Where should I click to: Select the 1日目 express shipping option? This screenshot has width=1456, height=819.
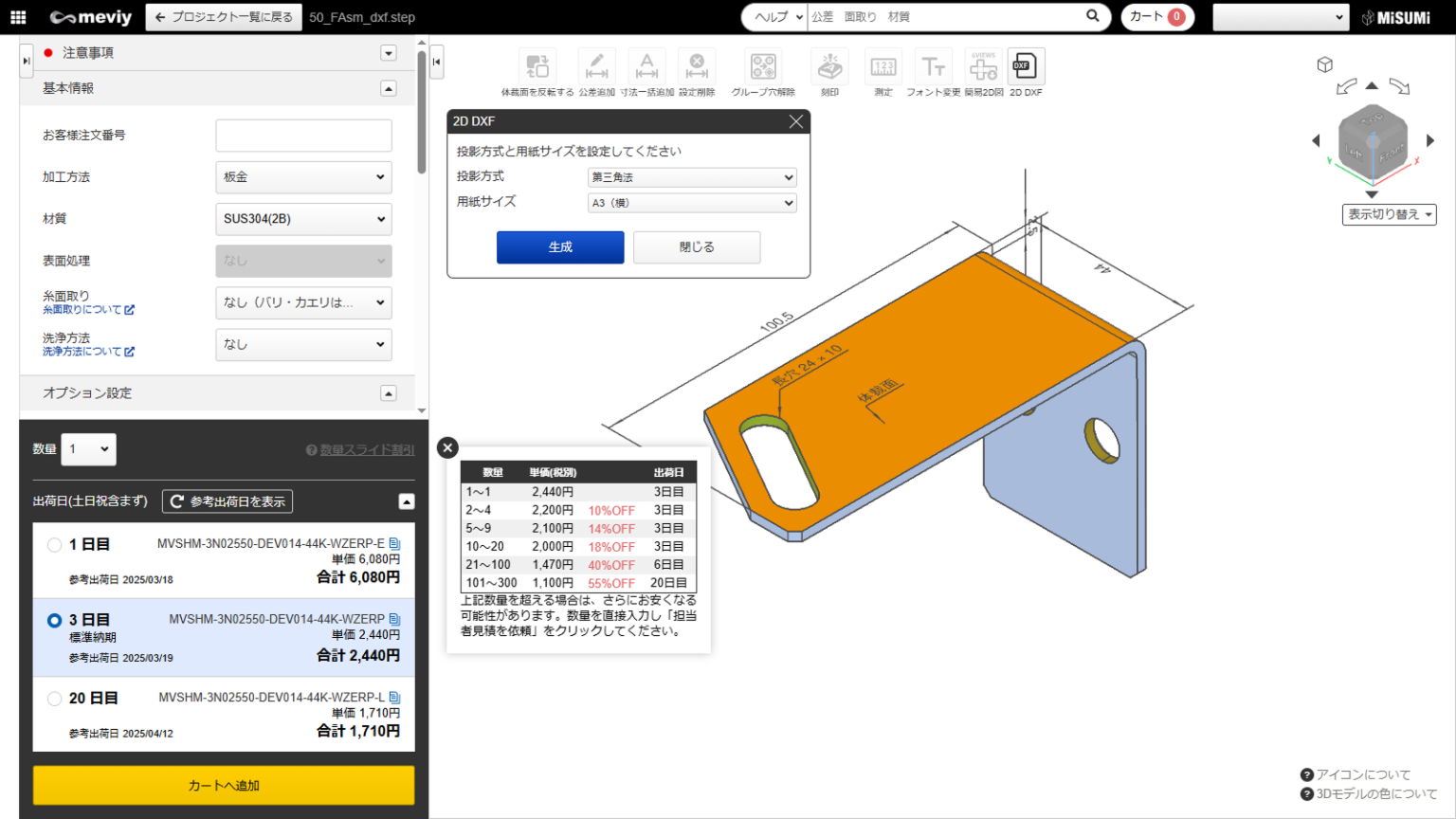[54, 544]
